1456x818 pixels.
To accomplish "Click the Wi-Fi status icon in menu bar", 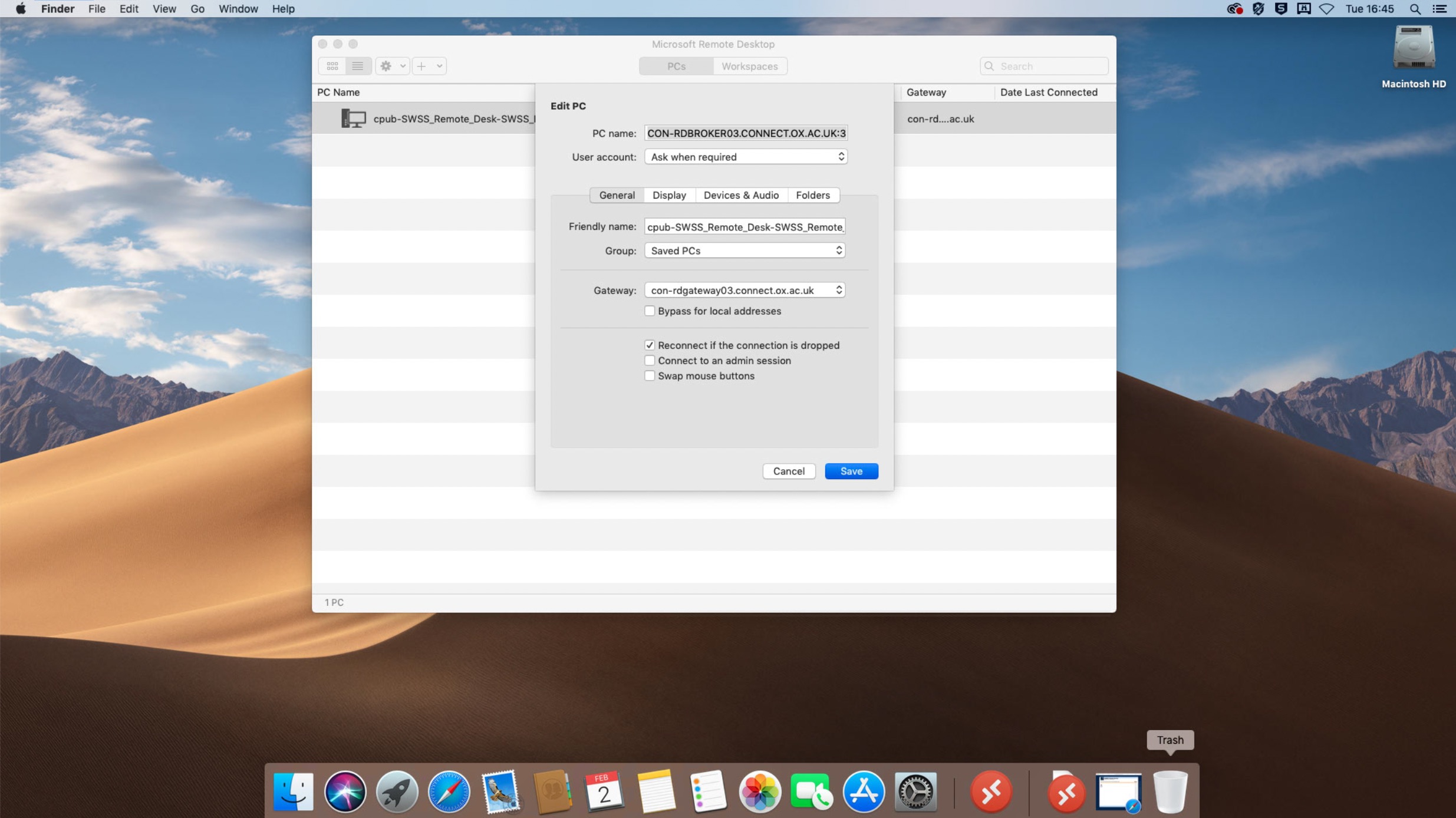I will coord(1326,9).
